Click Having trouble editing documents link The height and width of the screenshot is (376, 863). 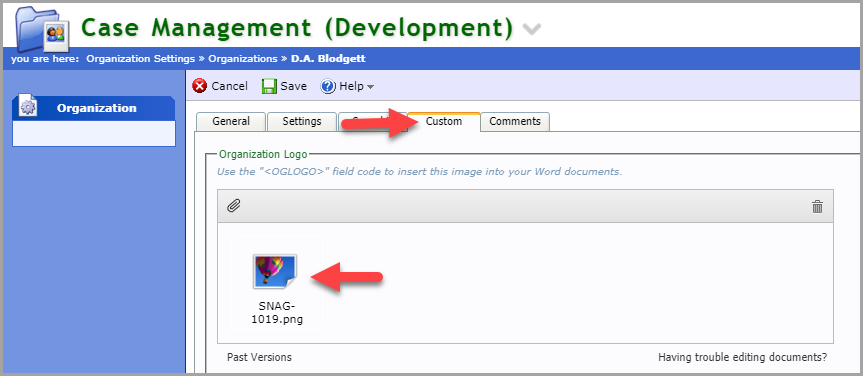[742, 357]
